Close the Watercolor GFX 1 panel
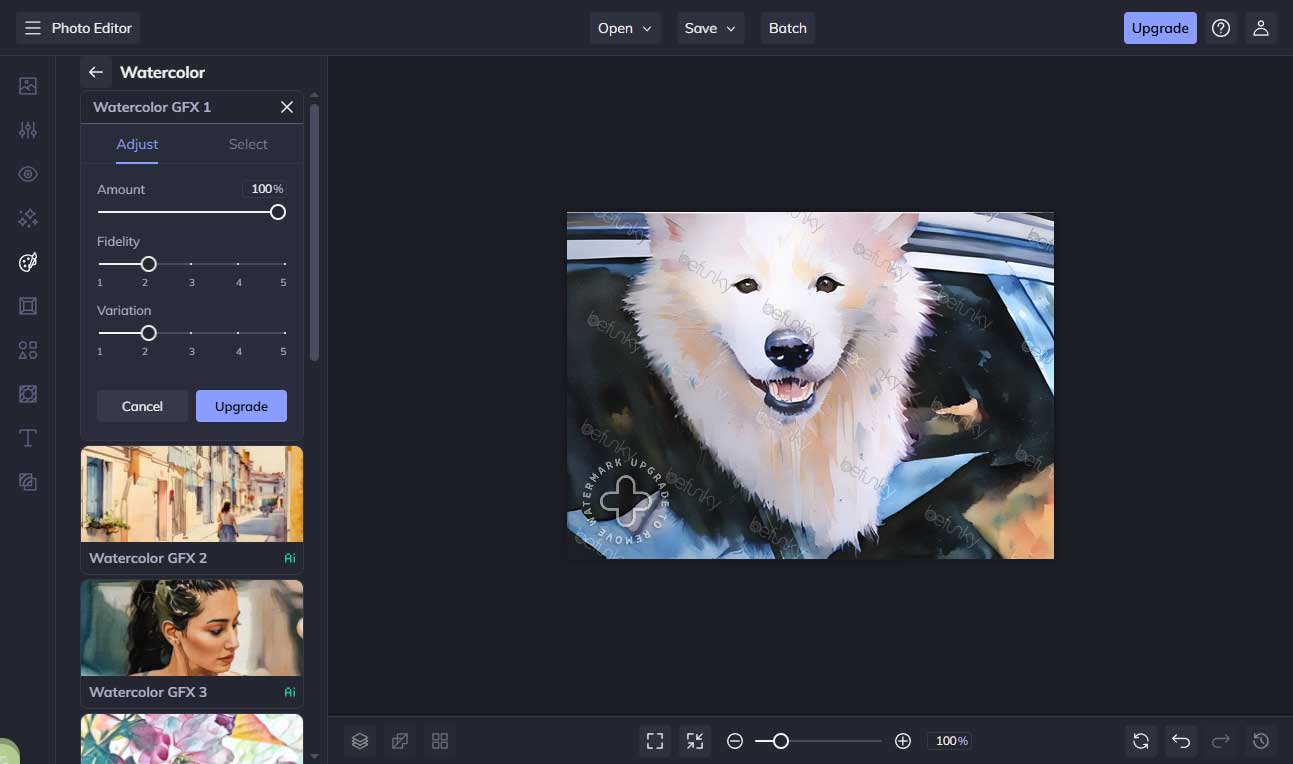 pos(287,107)
